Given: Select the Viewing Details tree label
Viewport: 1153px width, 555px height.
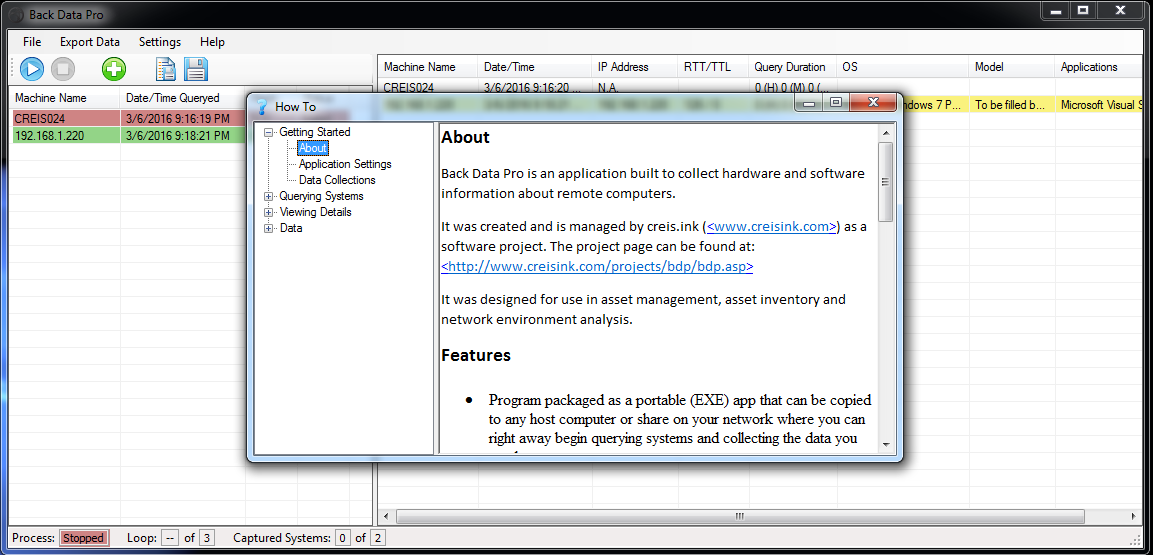Looking at the screenshot, I should [315, 212].
